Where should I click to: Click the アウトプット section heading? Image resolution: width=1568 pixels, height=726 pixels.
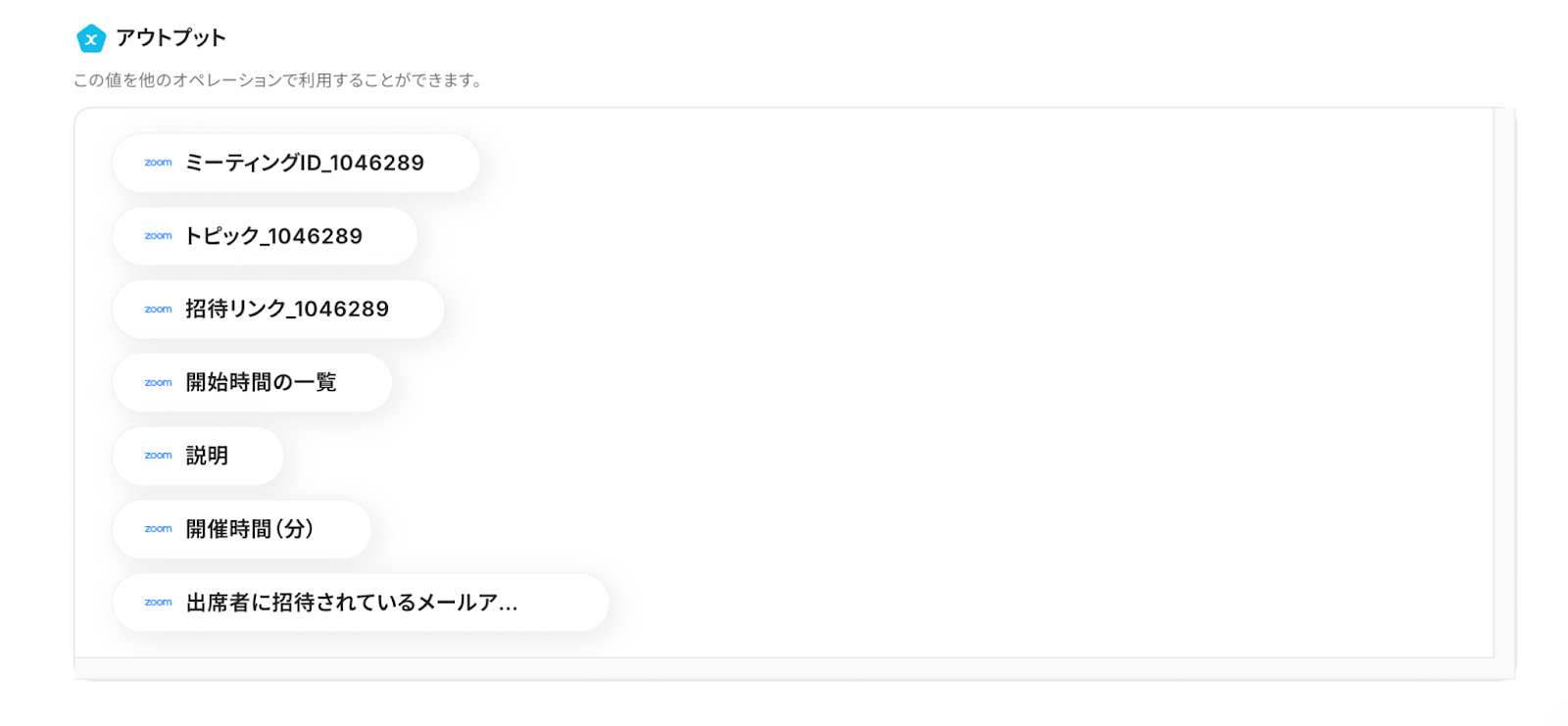[x=171, y=38]
